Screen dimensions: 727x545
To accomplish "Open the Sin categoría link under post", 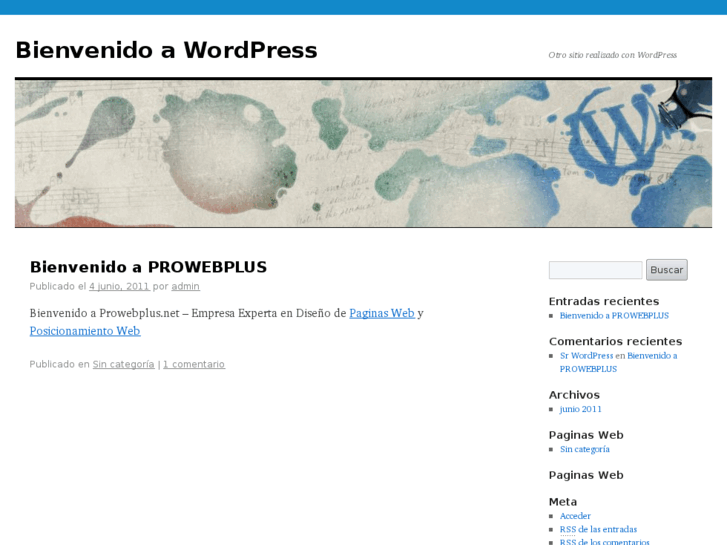I will [x=123, y=364].
